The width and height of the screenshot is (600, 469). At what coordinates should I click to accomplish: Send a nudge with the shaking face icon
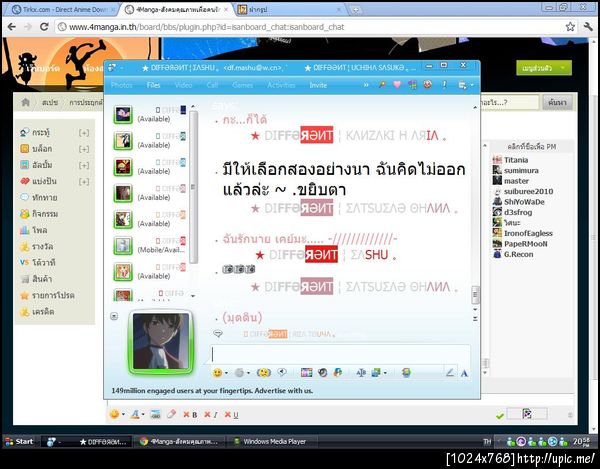(264, 372)
